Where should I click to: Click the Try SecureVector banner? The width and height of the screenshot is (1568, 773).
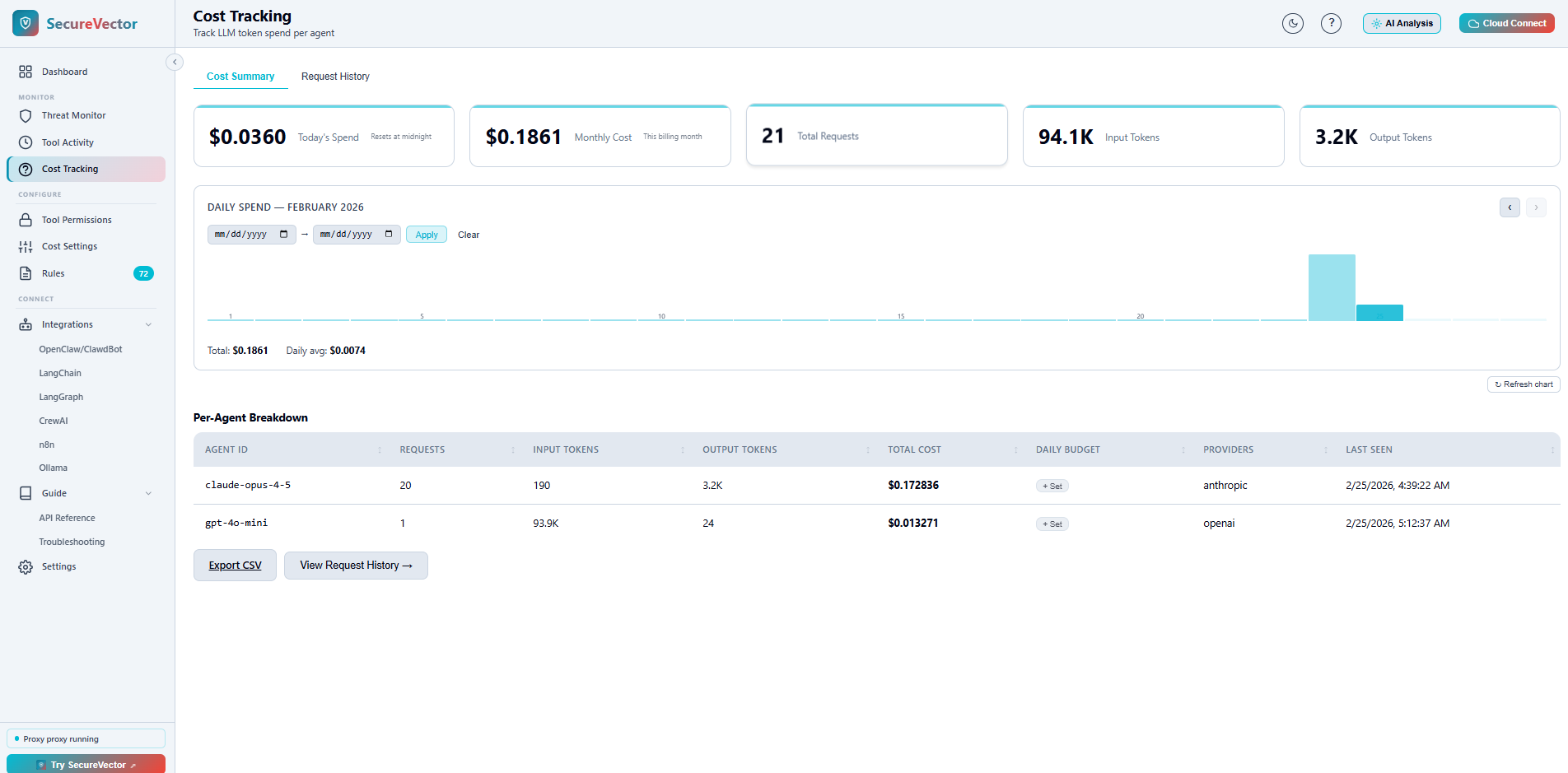86,764
